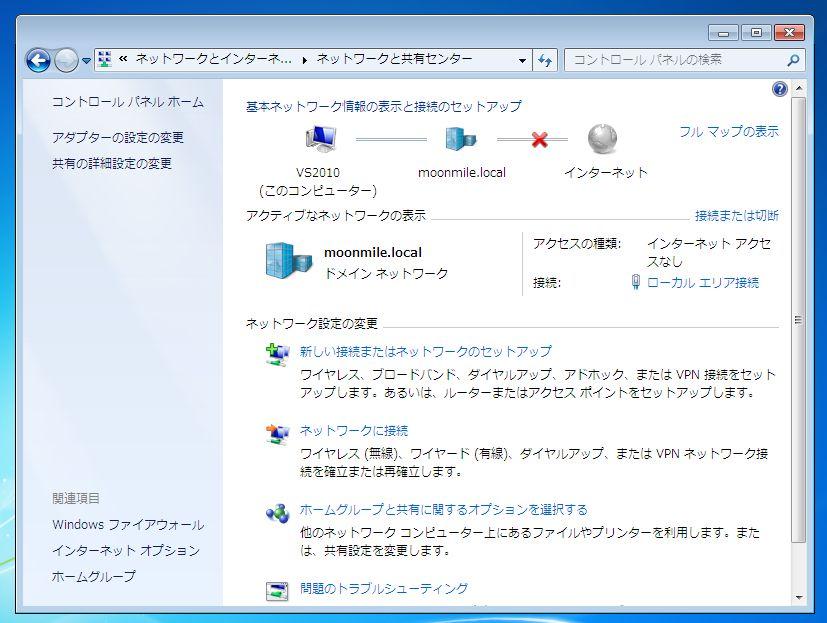This screenshot has height=623, width=827.
Task: Click ネットワークとインターネット breadcrumb segment
Action: 213,60
